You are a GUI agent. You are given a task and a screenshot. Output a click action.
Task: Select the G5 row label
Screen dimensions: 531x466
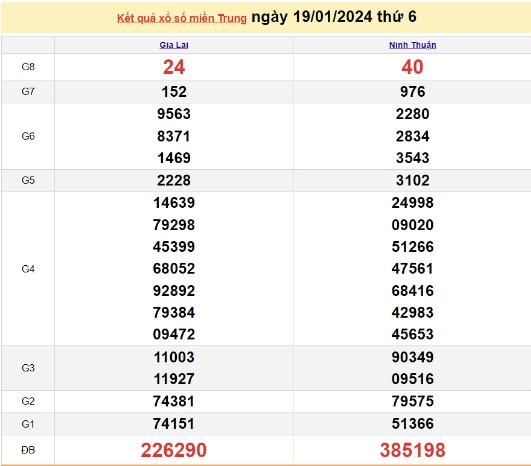point(28,180)
